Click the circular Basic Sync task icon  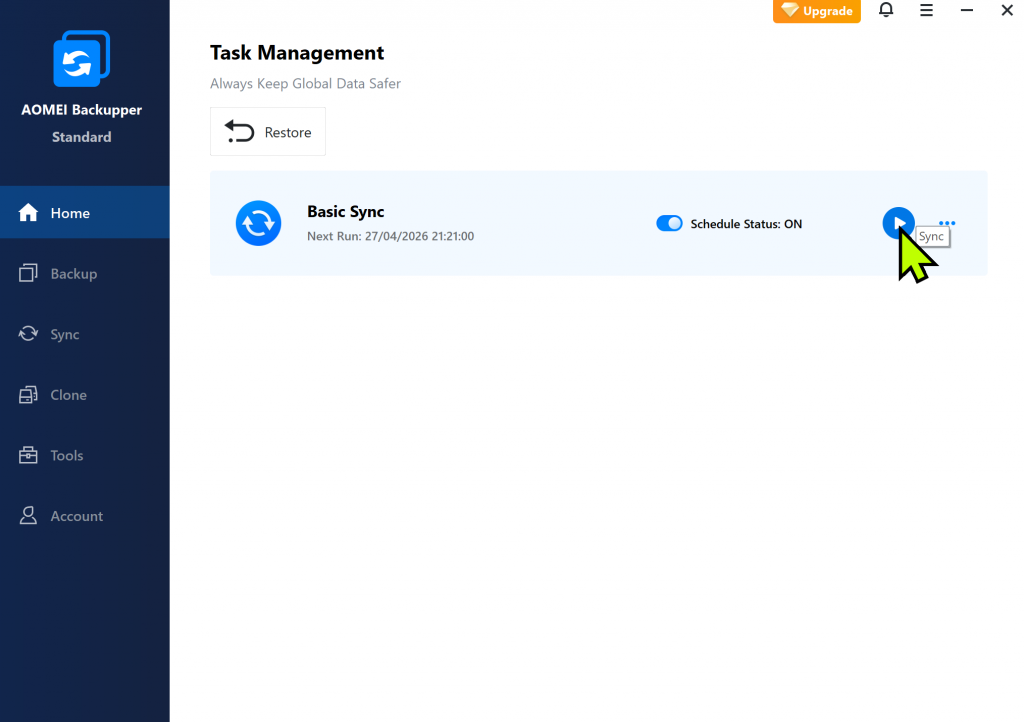point(258,223)
